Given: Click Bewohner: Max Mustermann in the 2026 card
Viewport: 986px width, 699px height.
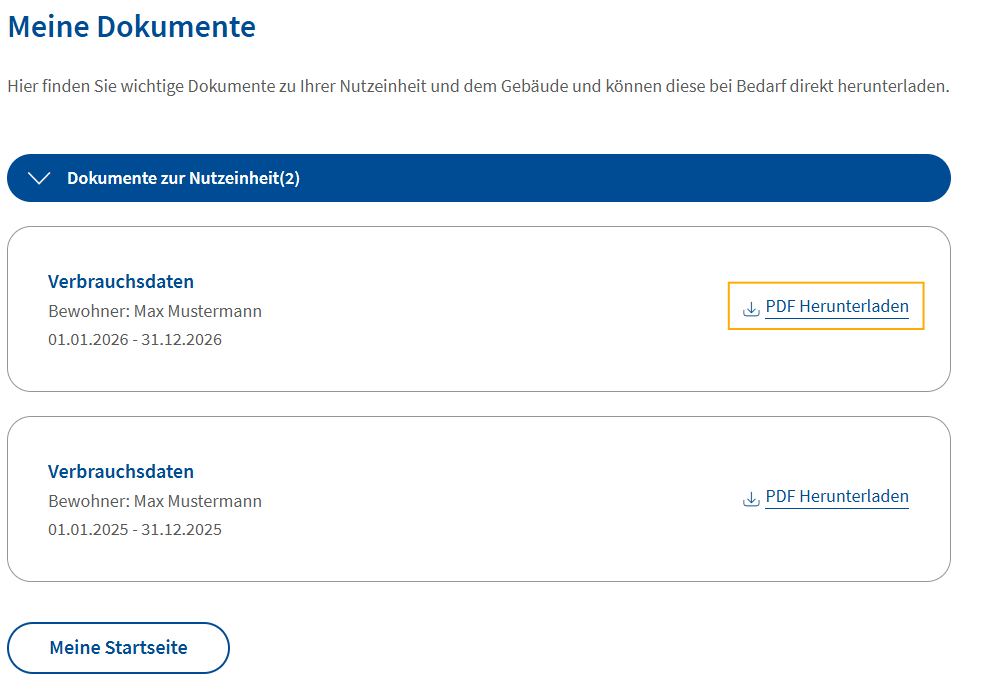Looking at the screenshot, I should 155,311.
